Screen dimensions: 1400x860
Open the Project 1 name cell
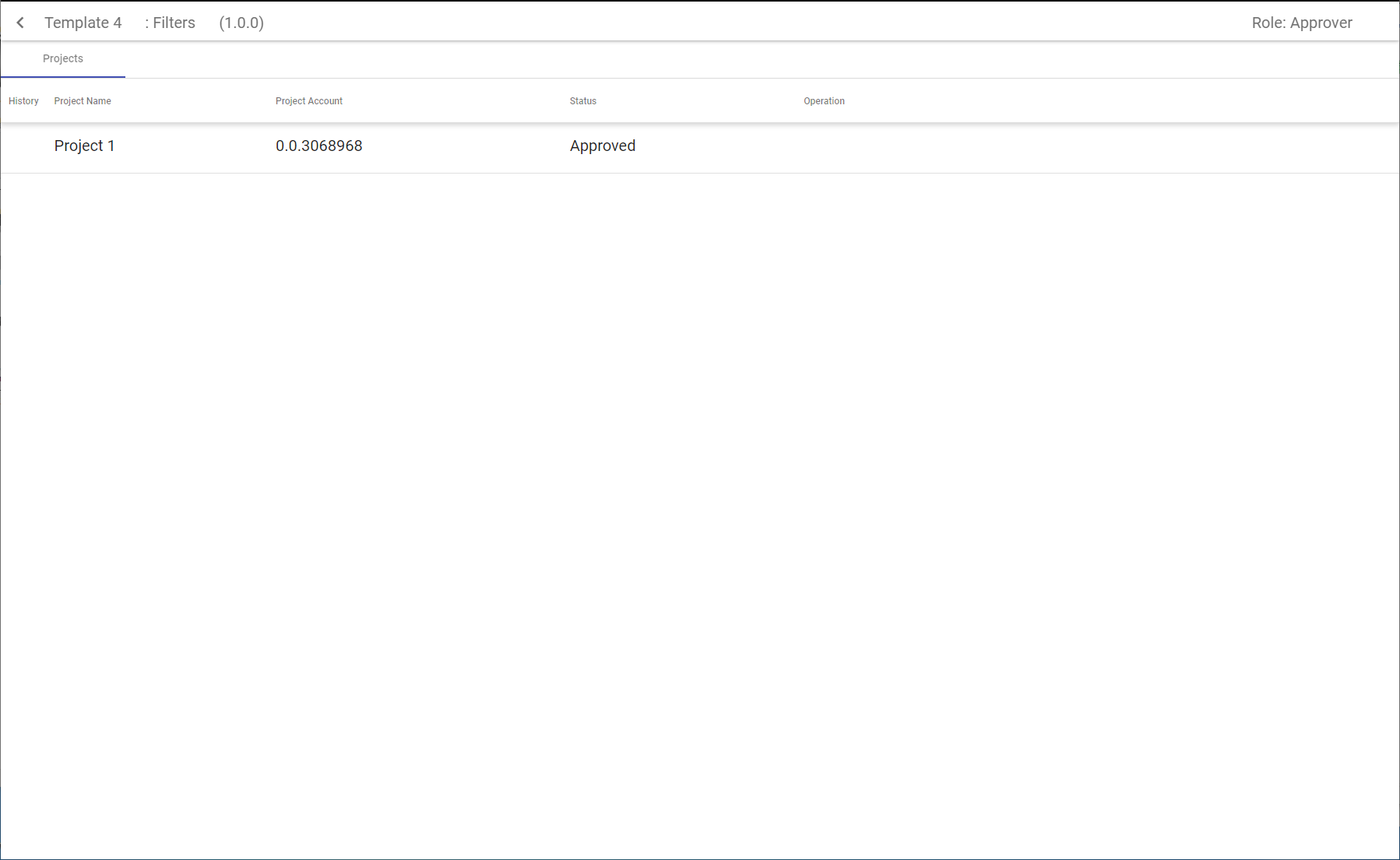[84, 146]
